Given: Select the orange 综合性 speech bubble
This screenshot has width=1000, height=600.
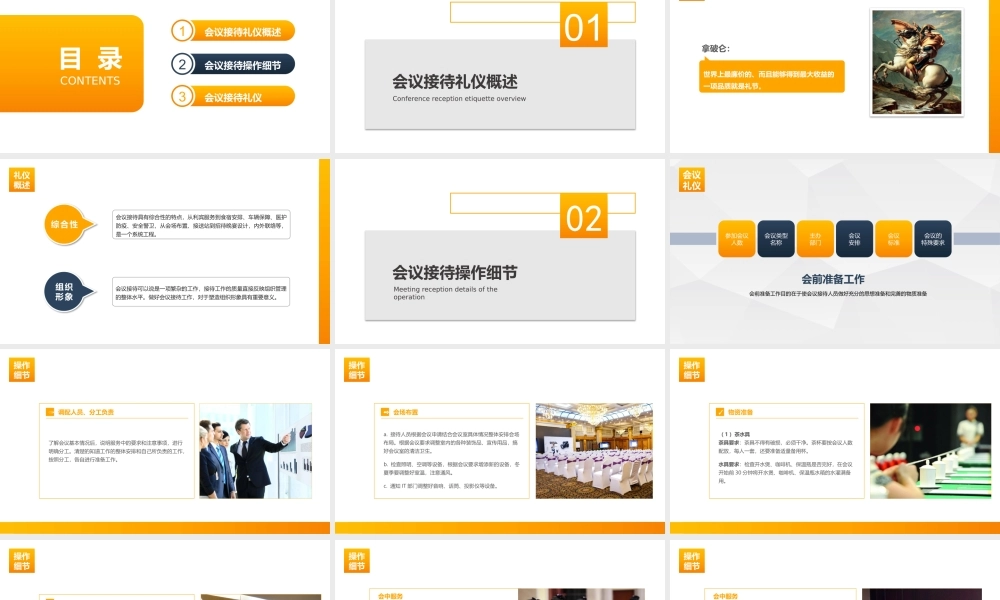Looking at the screenshot, I should (x=69, y=224).
